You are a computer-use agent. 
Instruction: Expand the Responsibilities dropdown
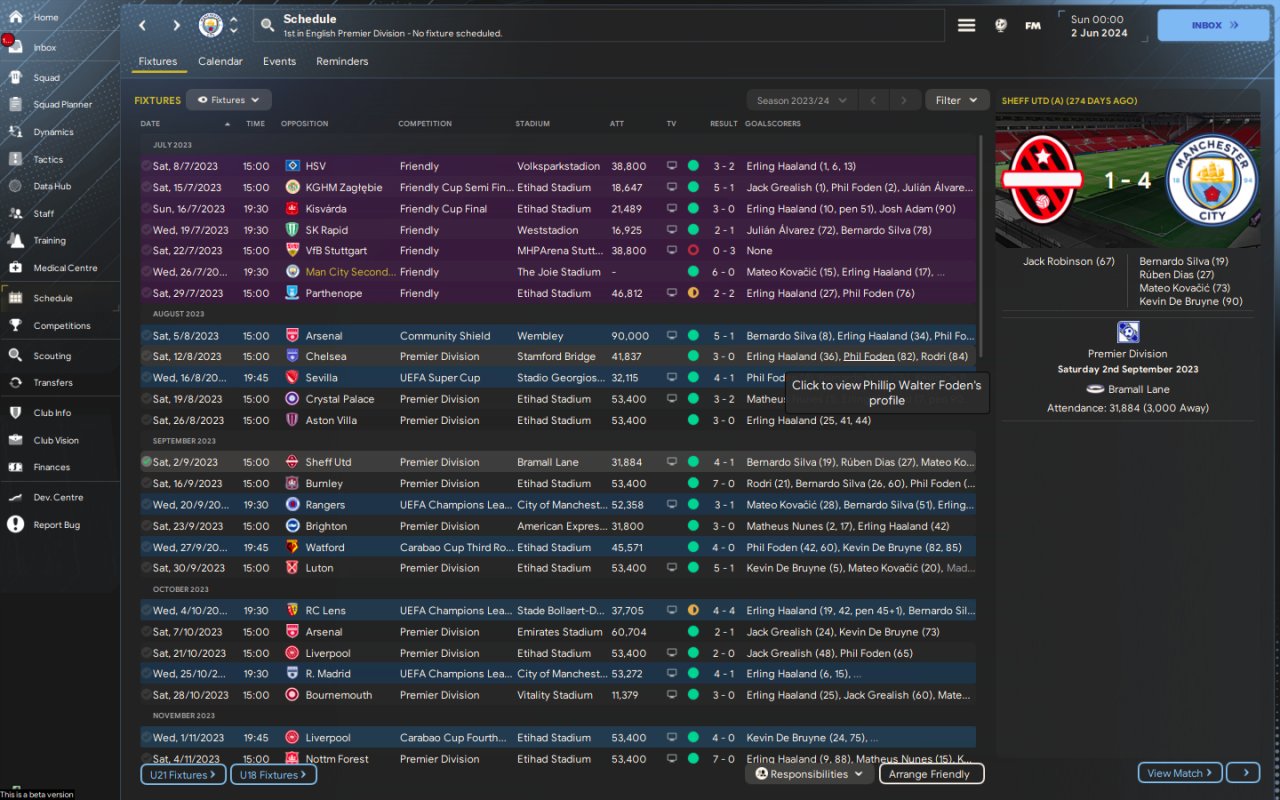pos(809,774)
